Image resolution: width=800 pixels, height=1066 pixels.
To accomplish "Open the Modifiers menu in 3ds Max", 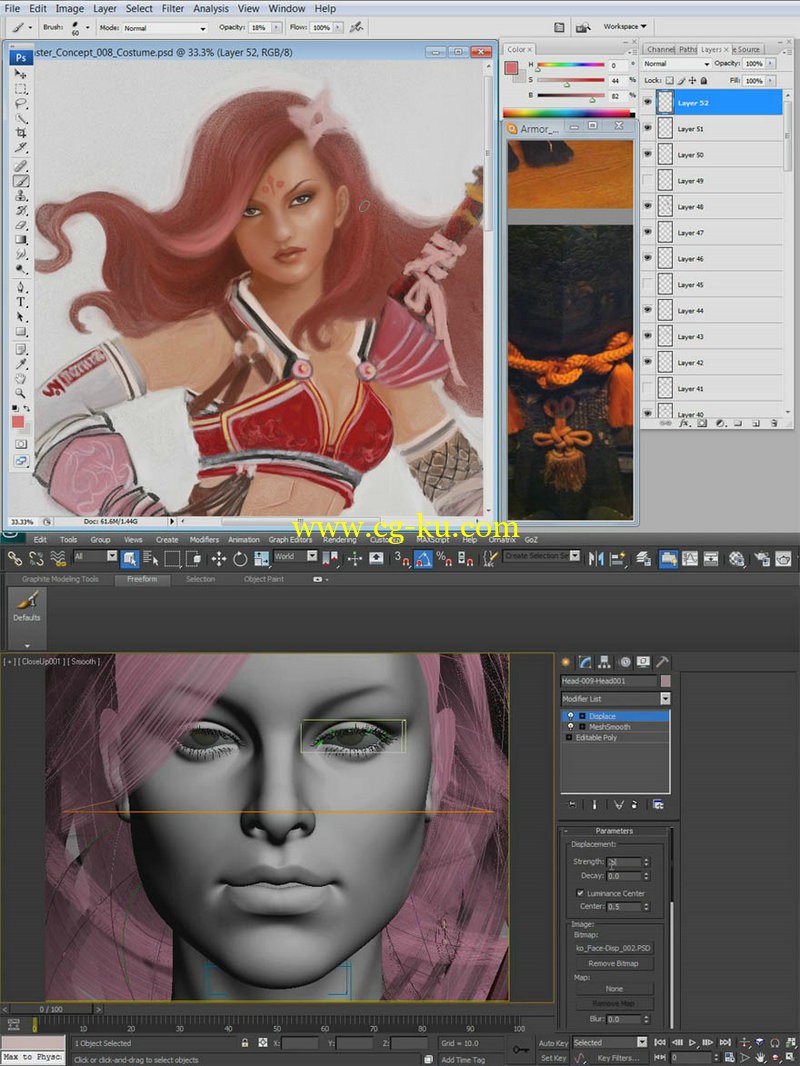I will click(x=204, y=539).
